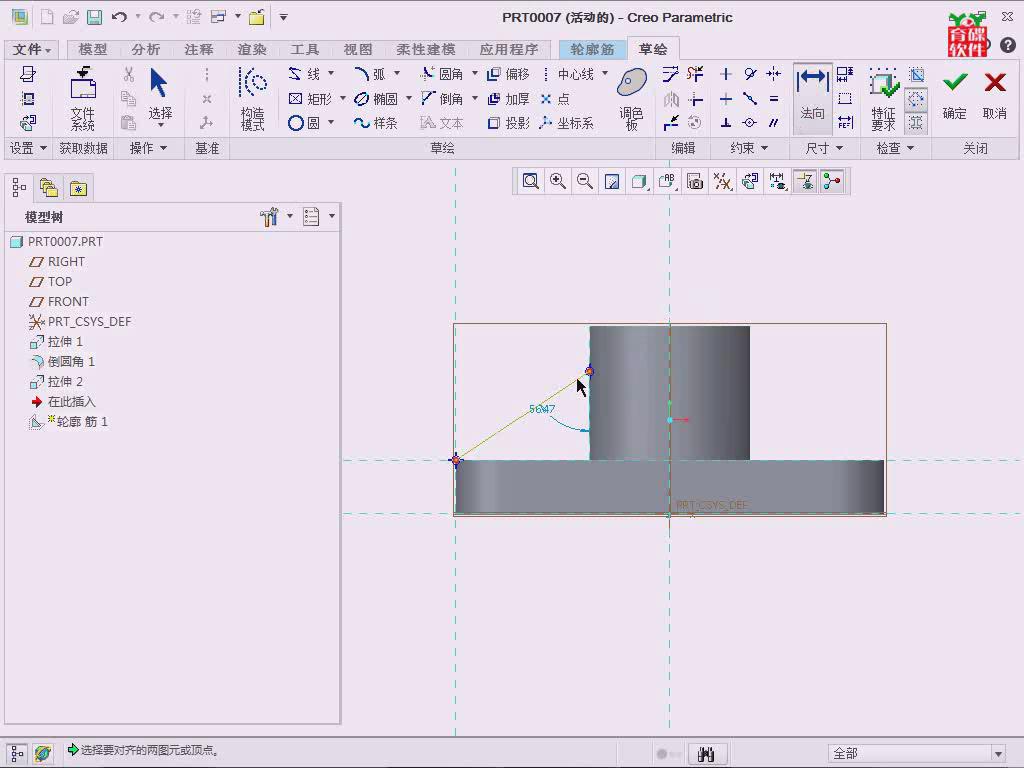Insert a 点 (point) in the sketch
The width and height of the screenshot is (1024, 768).
(555, 99)
